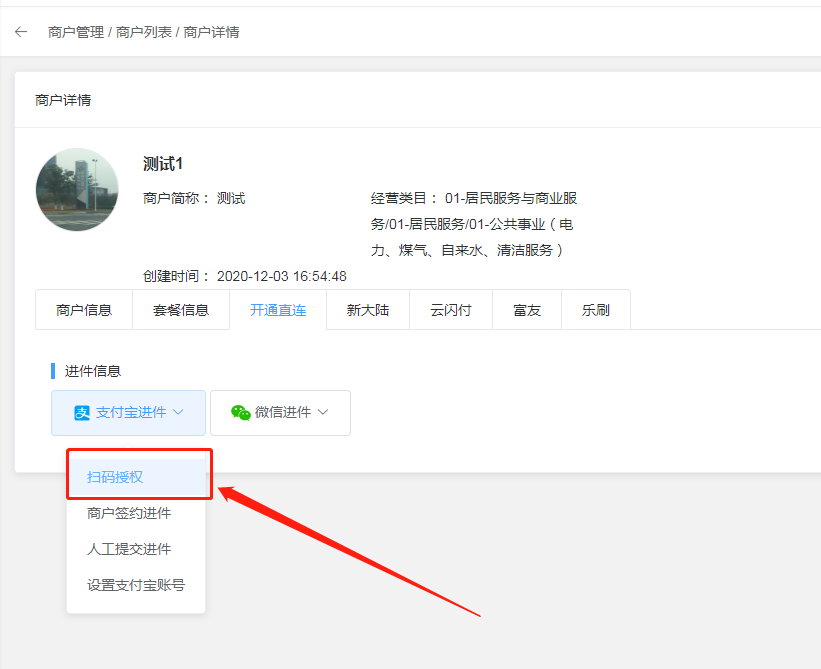Click 商户管理 in the breadcrumb
Viewport: 821px width, 669px height.
pos(76,32)
